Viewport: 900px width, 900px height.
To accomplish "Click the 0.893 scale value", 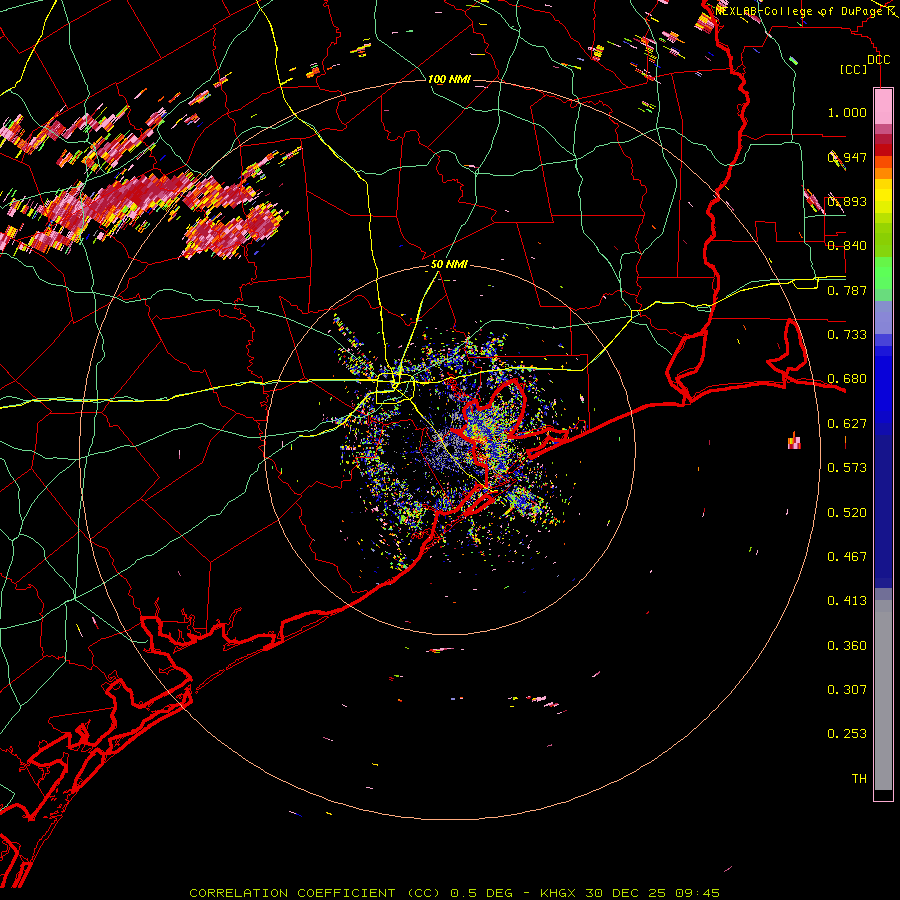I will 847,201.
